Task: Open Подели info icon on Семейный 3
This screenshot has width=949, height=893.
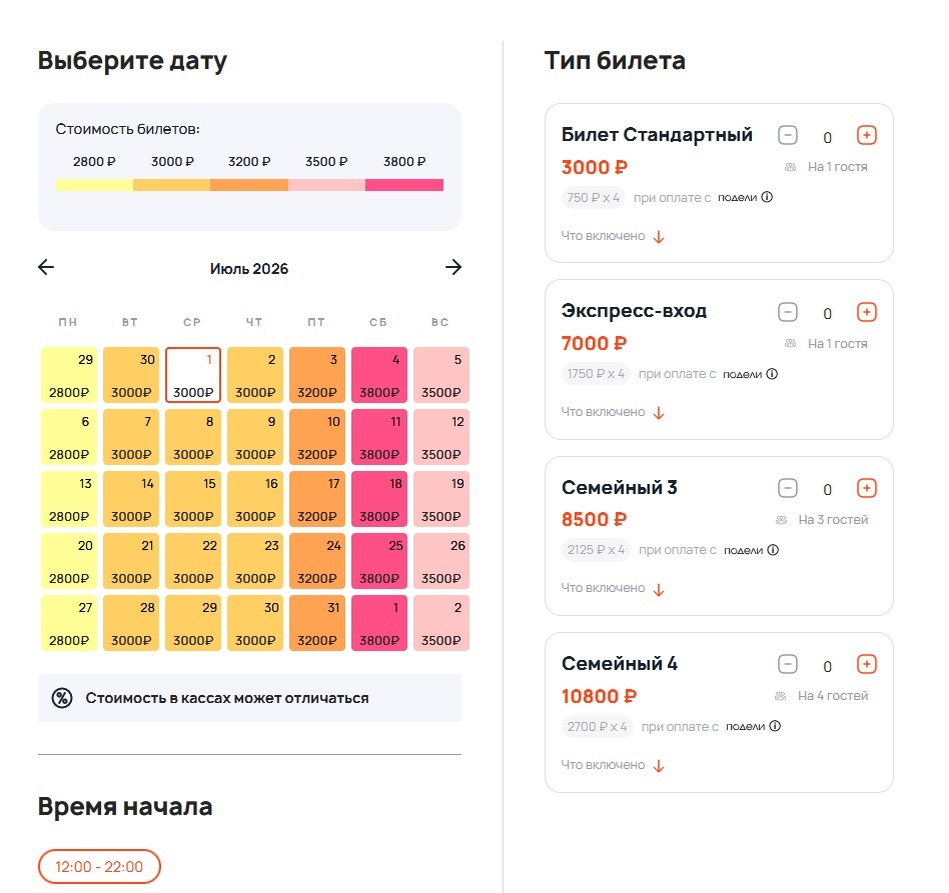Action: coord(773,550)
